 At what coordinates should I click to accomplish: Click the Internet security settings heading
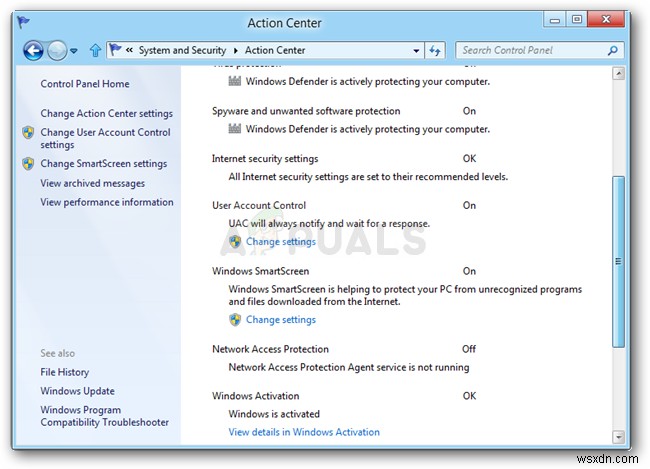[x=265, y=158]
